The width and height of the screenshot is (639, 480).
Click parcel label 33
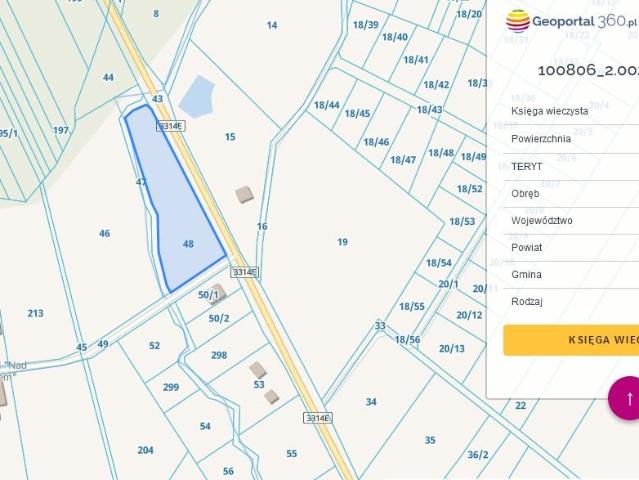coord(380,326)
